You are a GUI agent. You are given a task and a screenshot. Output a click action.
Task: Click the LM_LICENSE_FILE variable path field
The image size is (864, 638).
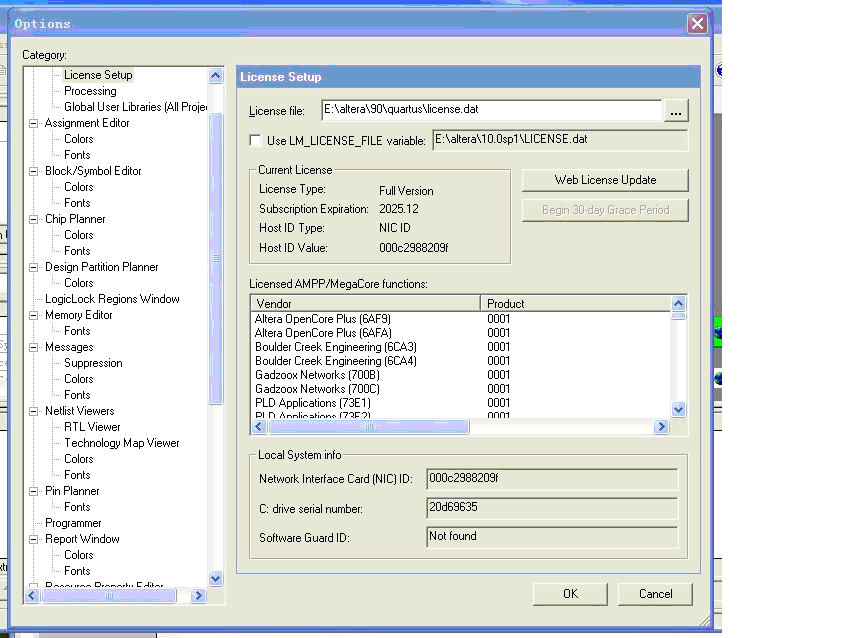pyautogui.click(x=560, y=140)
